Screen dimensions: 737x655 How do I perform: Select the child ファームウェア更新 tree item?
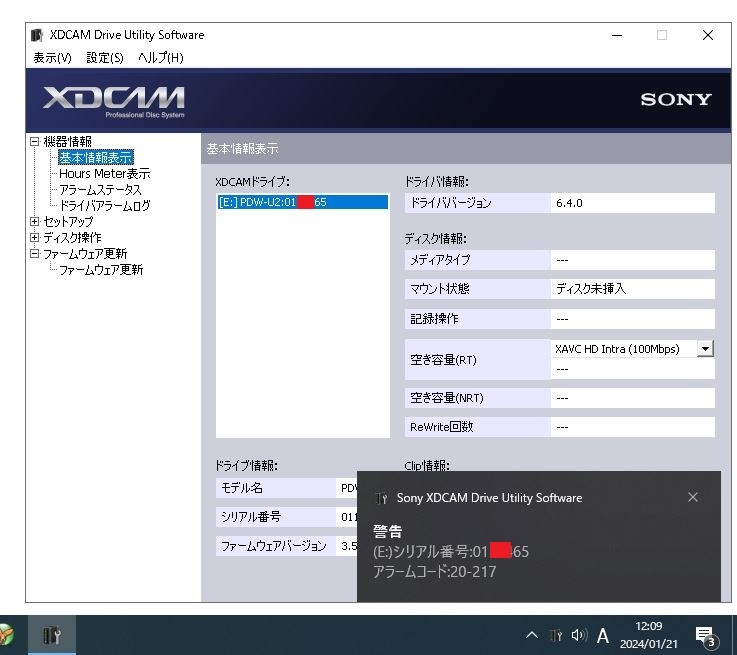(x=101, y=270)
